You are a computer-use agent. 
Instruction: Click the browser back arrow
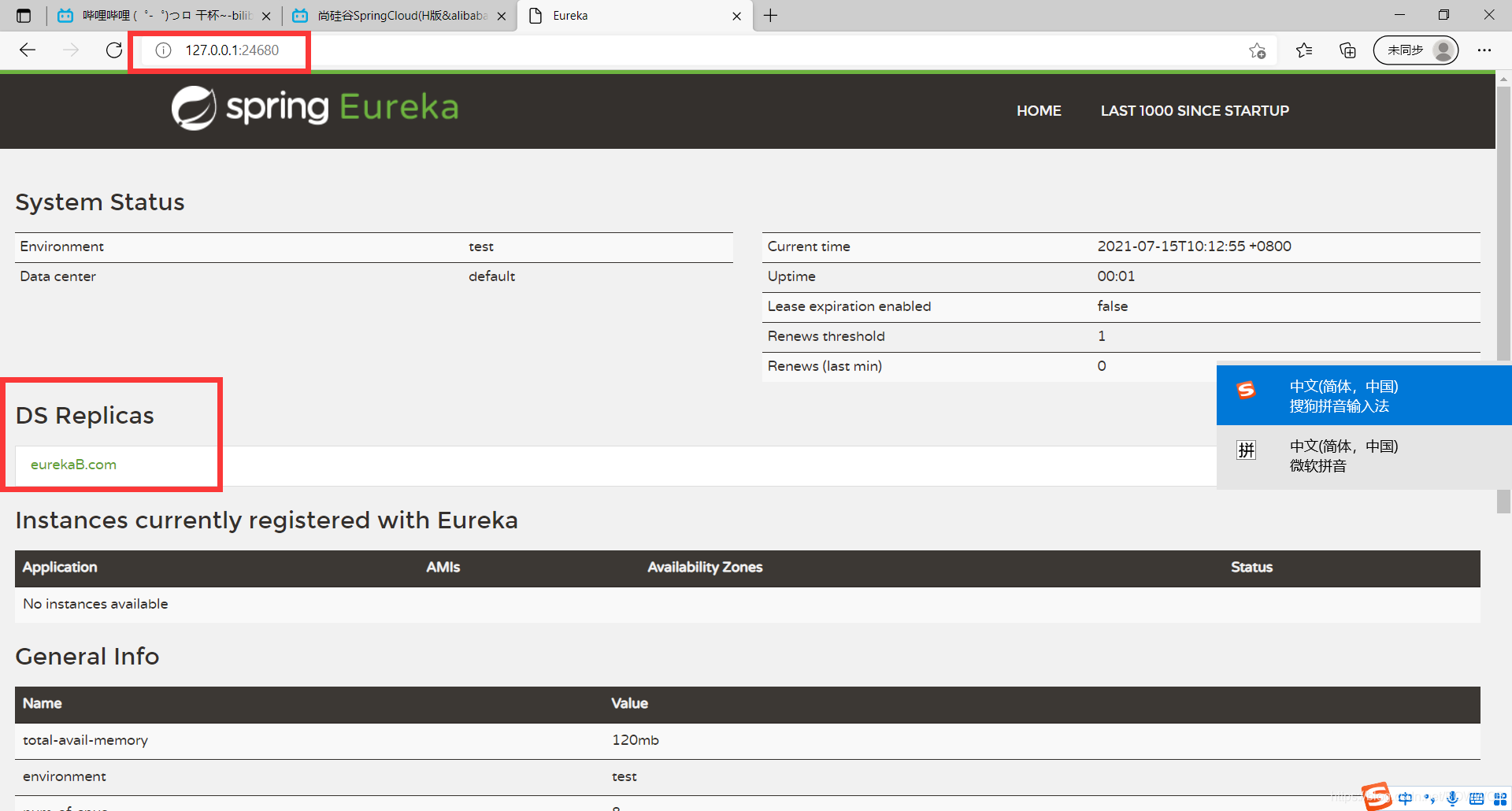(28, 50)
